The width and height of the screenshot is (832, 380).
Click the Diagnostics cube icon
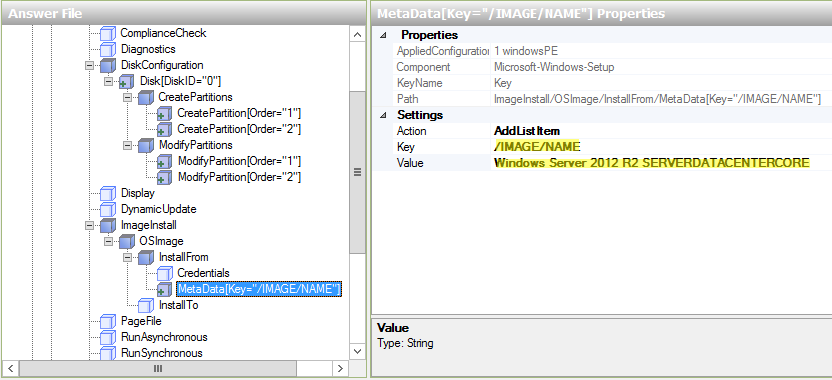(108, 49)
